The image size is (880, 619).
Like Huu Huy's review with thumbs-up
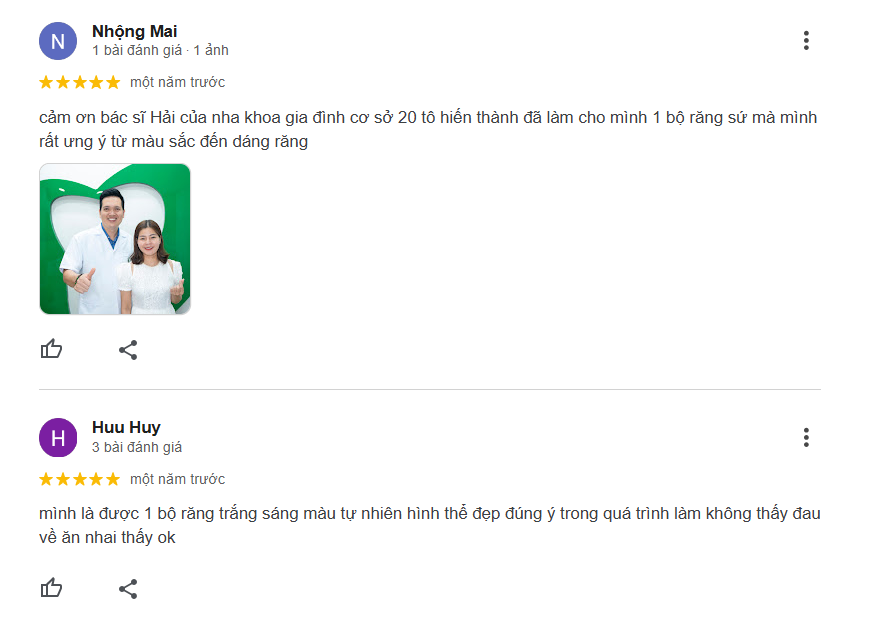tap(51, 588)
